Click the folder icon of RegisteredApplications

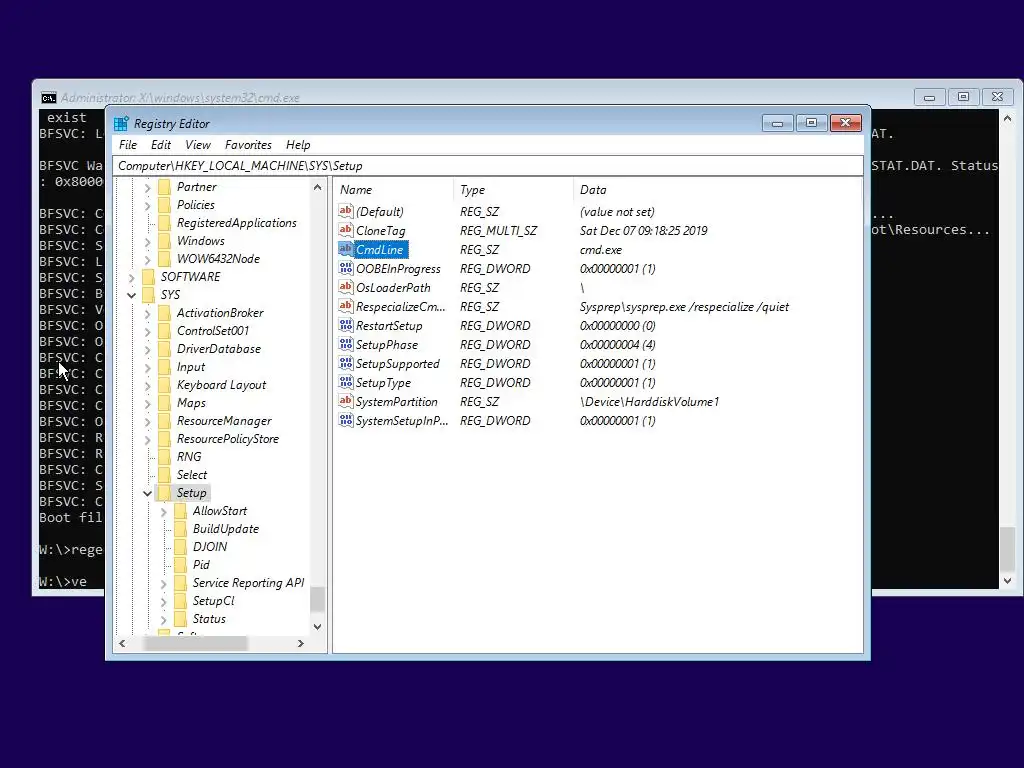(x=165, y=223)
